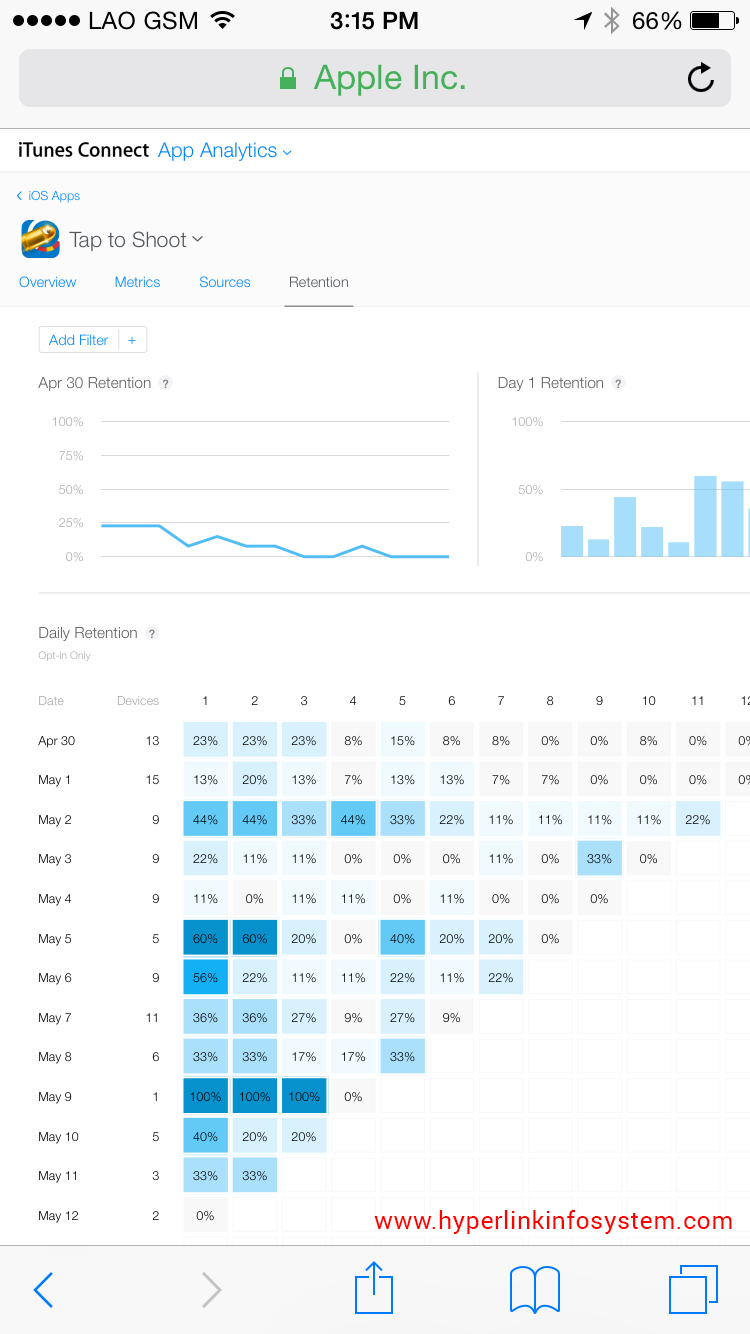This screenshot has width=750, height=1334.
Task: Tap the tallest bar in Day 1 Retention chart
Action: click(706, 516)
